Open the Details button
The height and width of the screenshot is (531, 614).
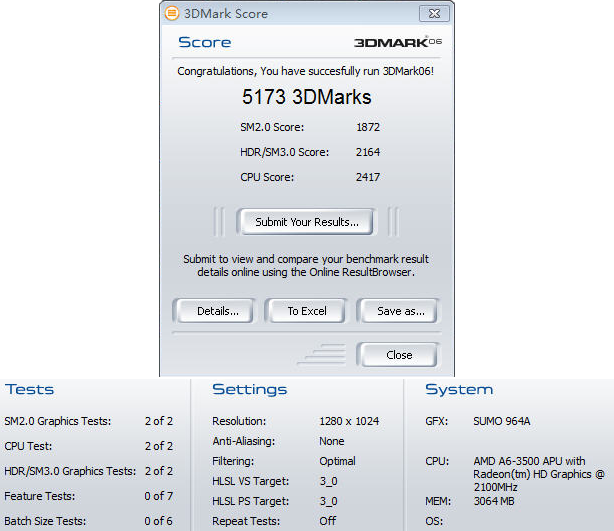click(217, 311)
